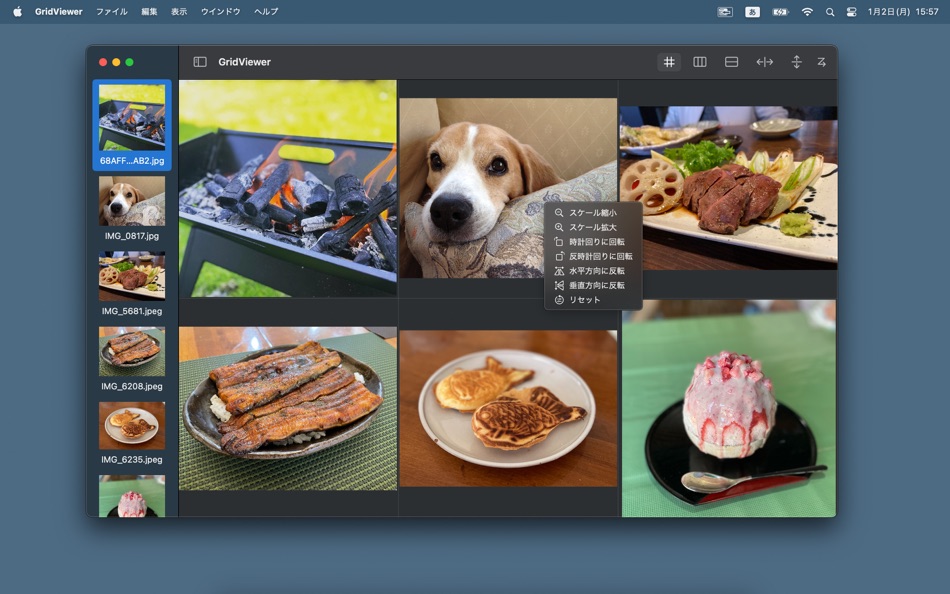
Task: Click the grilled eel bowl photo in the grid
Action: click(288, 409)
